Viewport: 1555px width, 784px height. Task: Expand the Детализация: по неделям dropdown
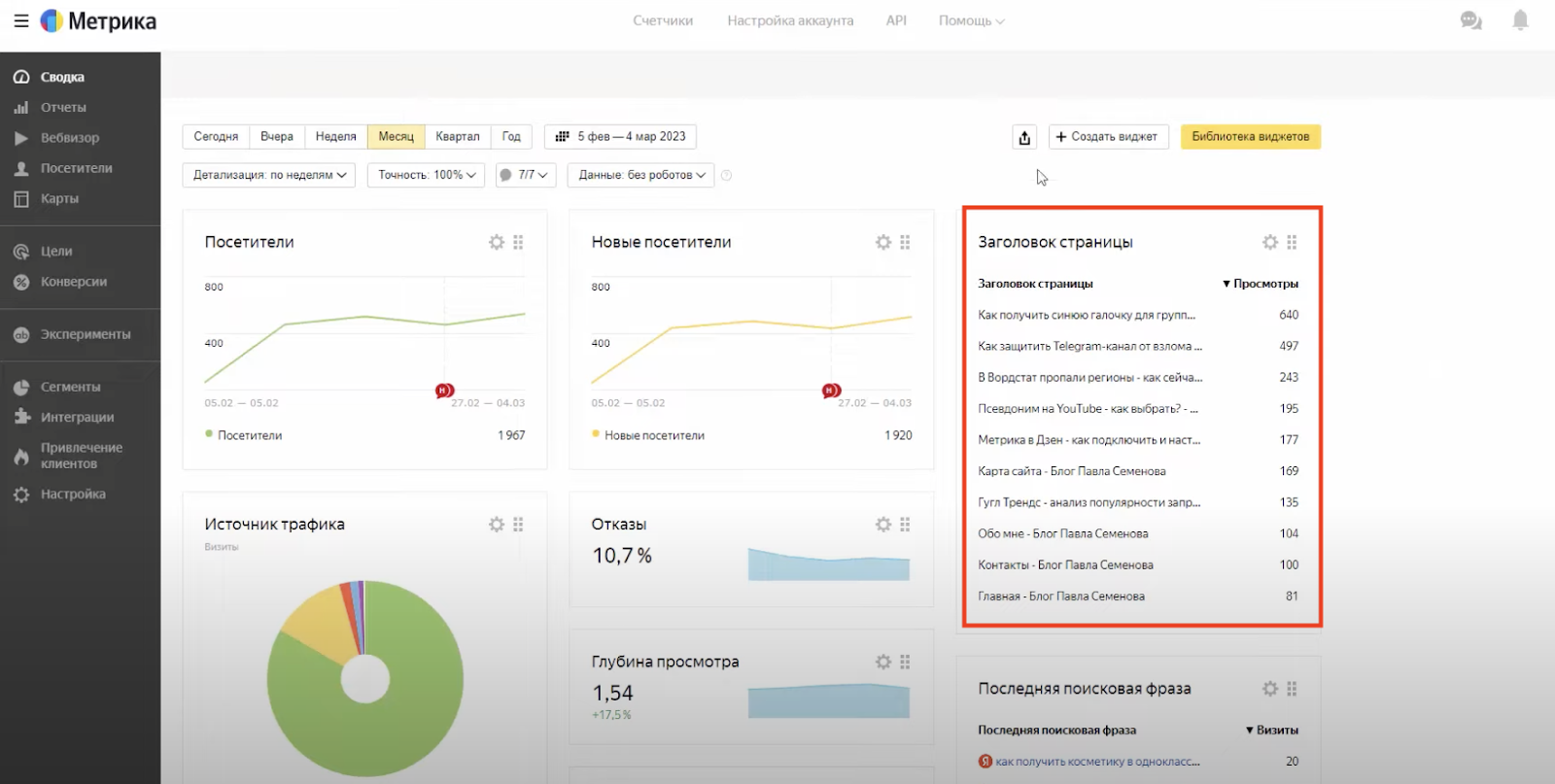pyautogui.click(x=269, y=175)
